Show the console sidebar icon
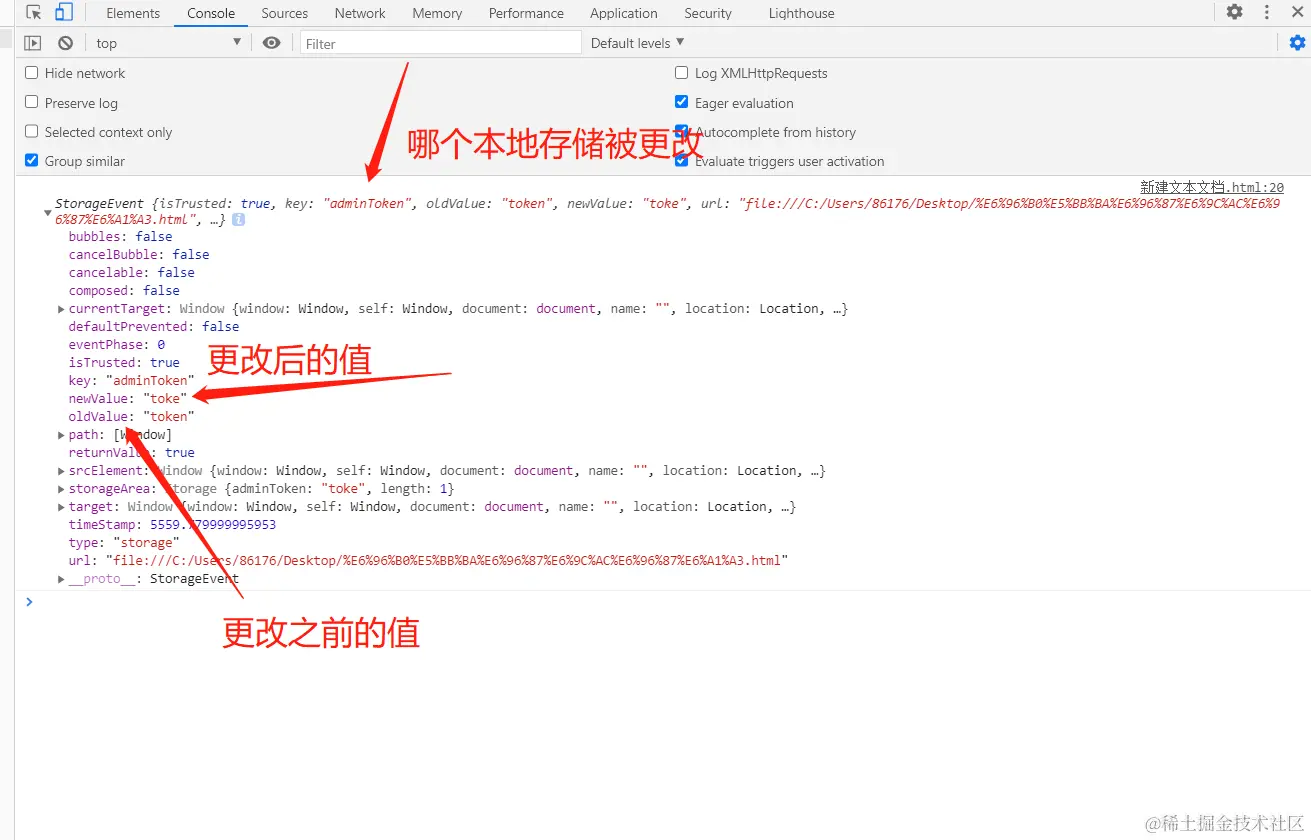Screen dimensions: 1311x840 click(33, 43)
